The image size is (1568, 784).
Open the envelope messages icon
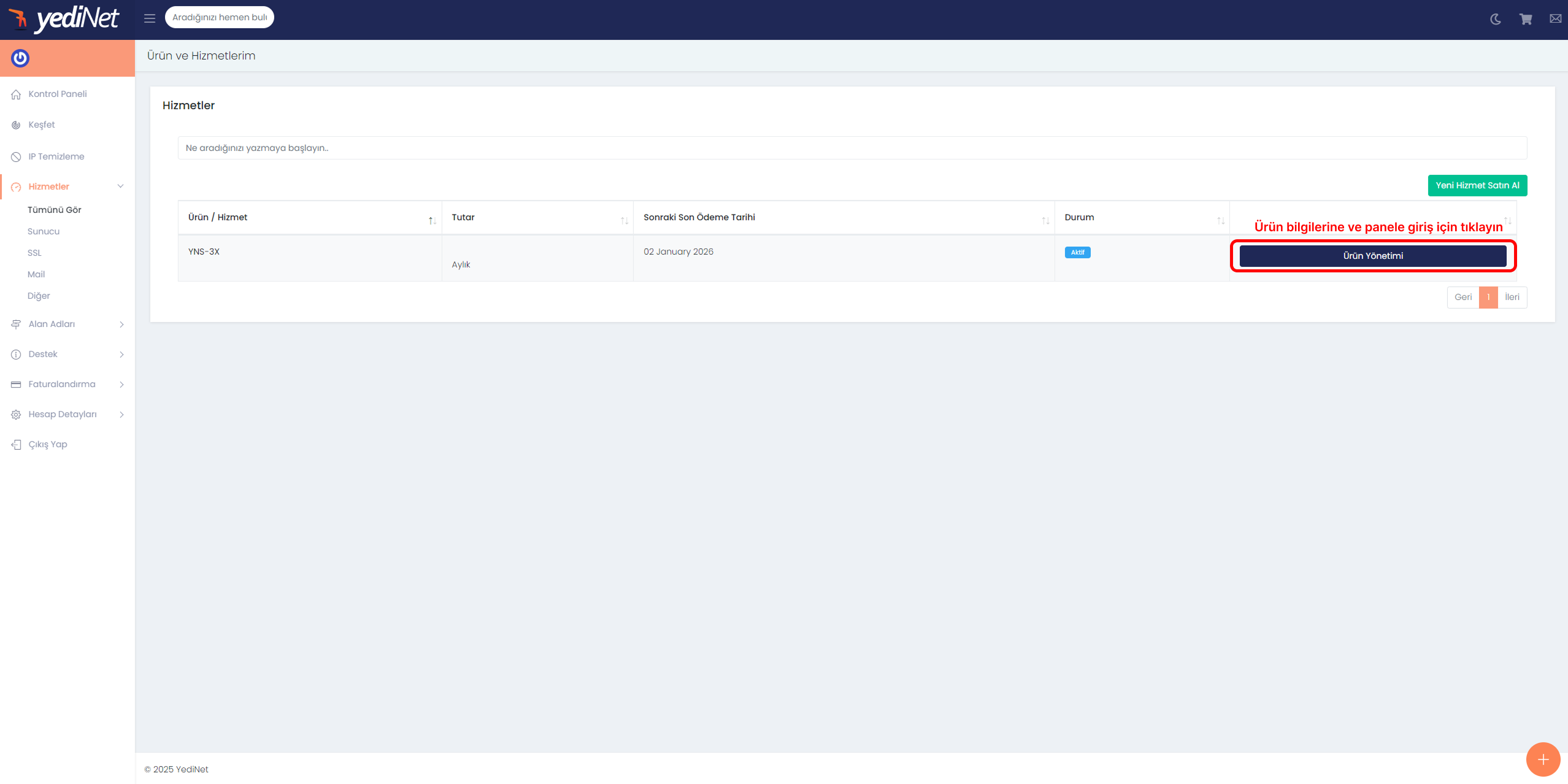point(1555,19)
